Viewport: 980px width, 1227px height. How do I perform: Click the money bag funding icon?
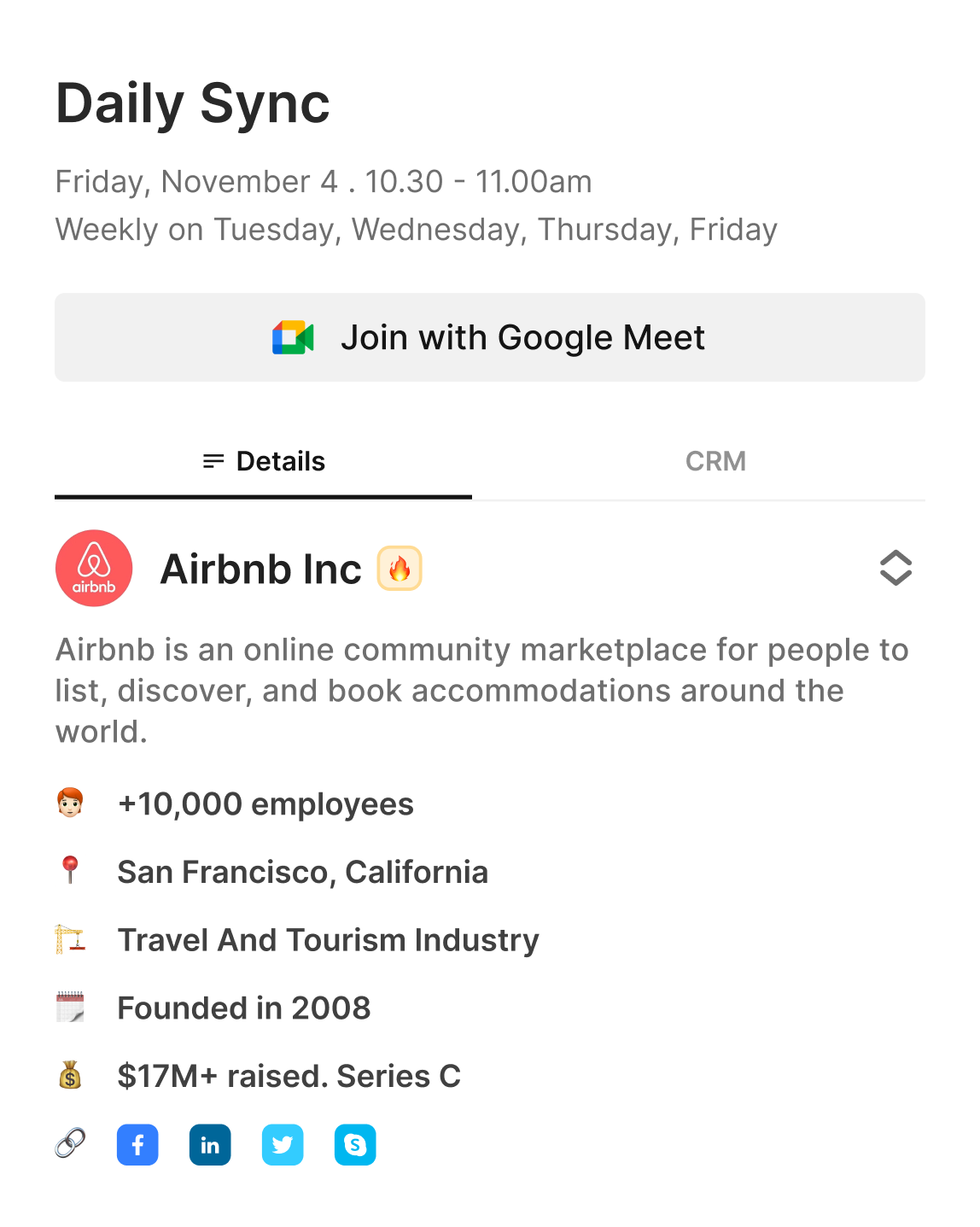click(70, 1075)
